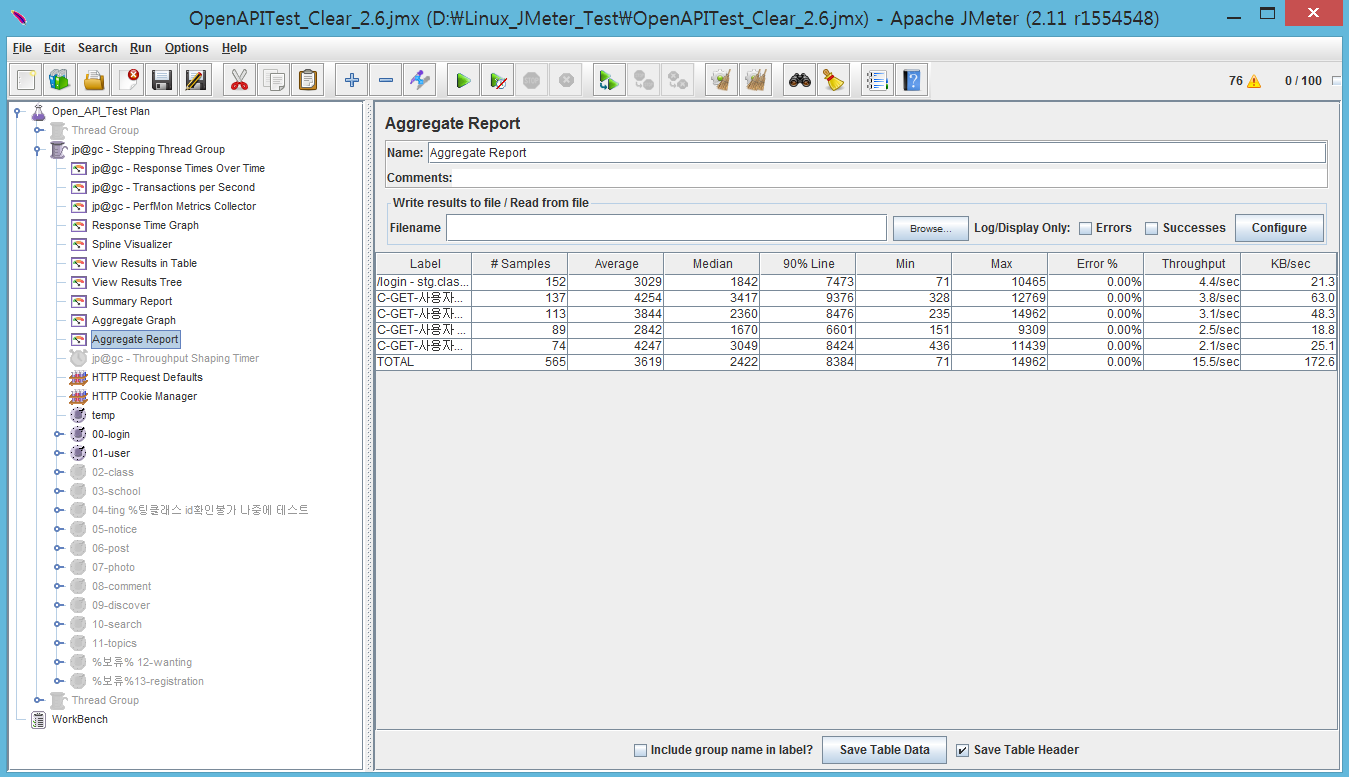Open the Options menu
This screenshot has width=1349, height=777.
[187, 48]
